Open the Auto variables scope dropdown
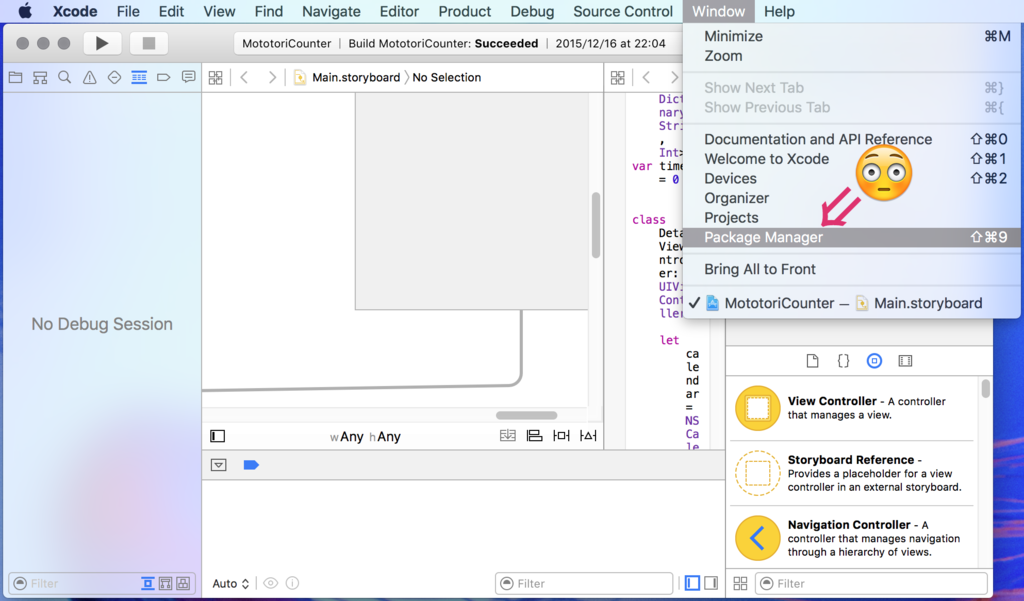The height and width of the screenshot is (601, 1024). pos(231,583)
